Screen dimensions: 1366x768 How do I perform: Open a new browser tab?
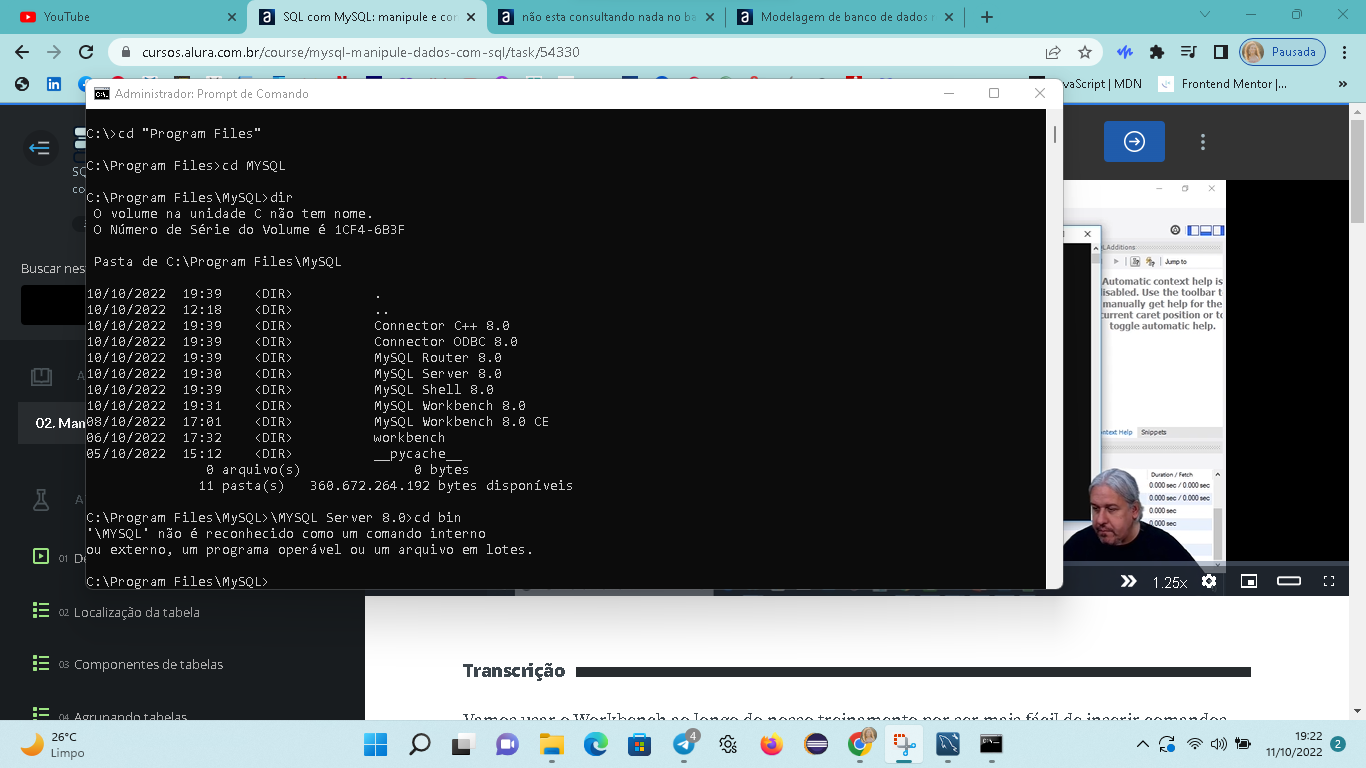pyautogui.click(x=987, y=17)
